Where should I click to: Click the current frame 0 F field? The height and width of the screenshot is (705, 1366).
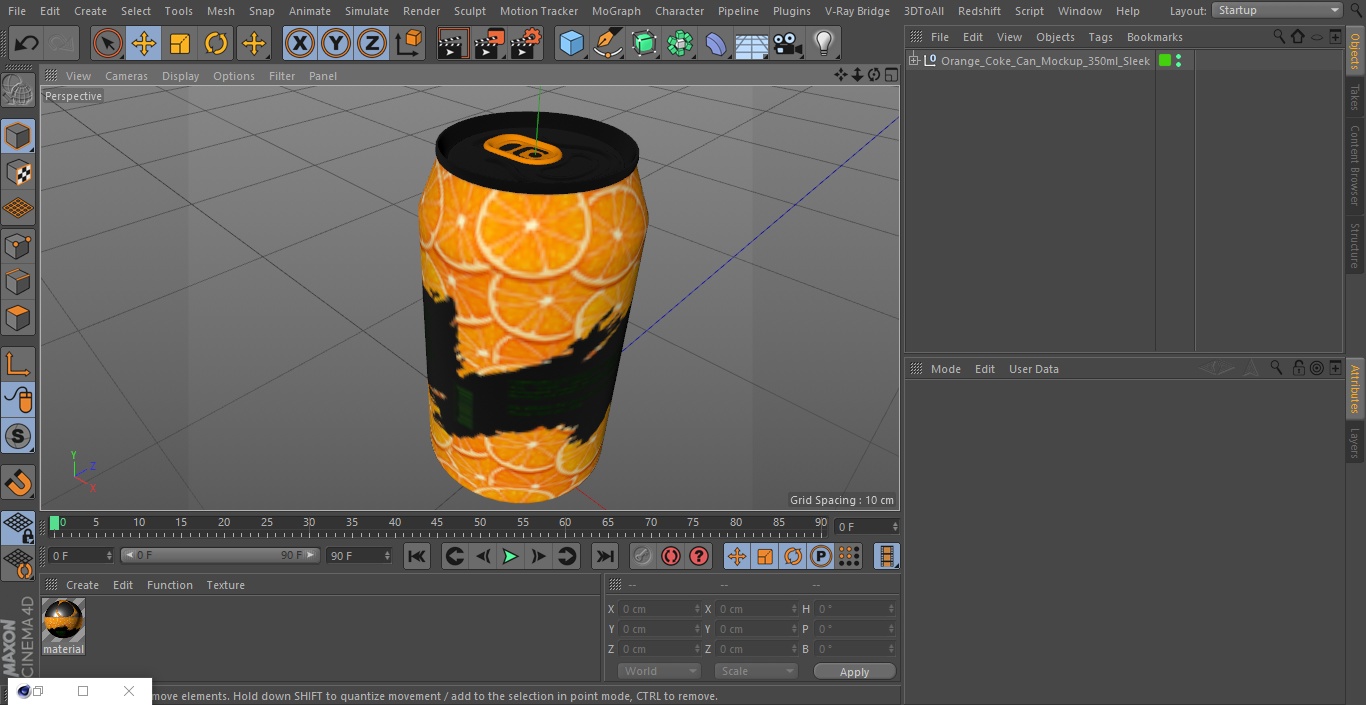866,526
